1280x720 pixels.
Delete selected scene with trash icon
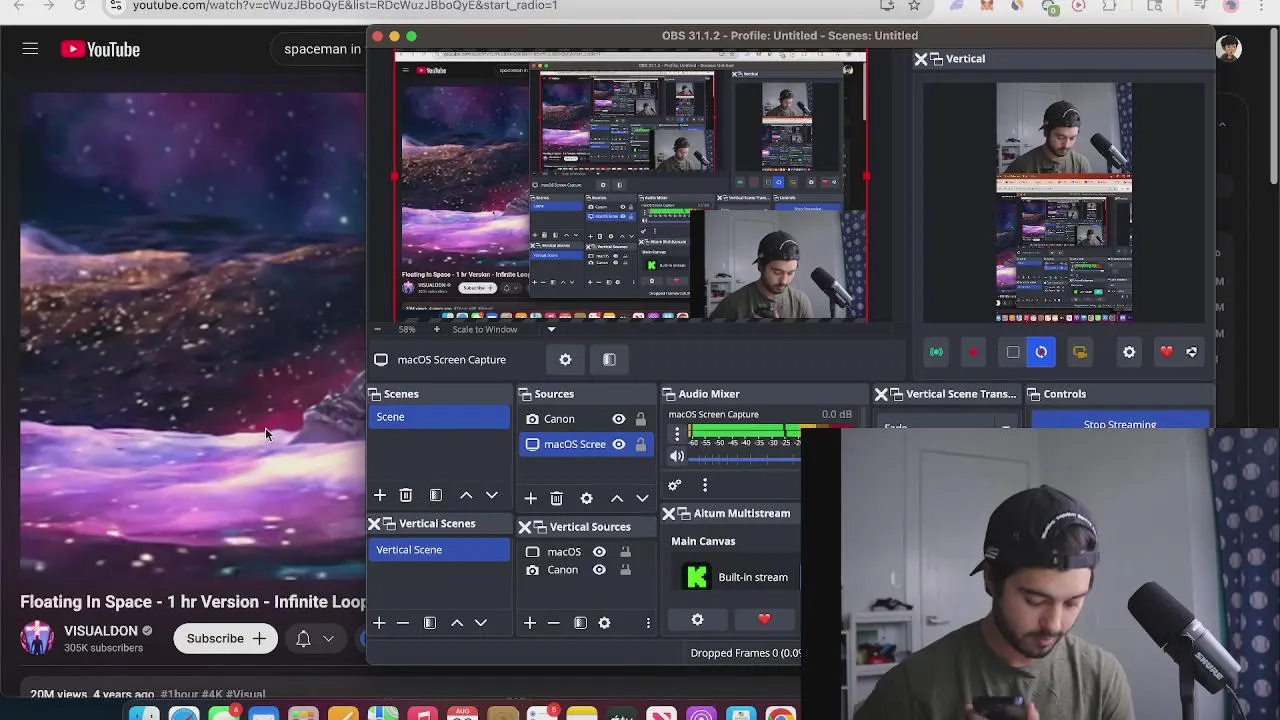[x=406, y=496]
